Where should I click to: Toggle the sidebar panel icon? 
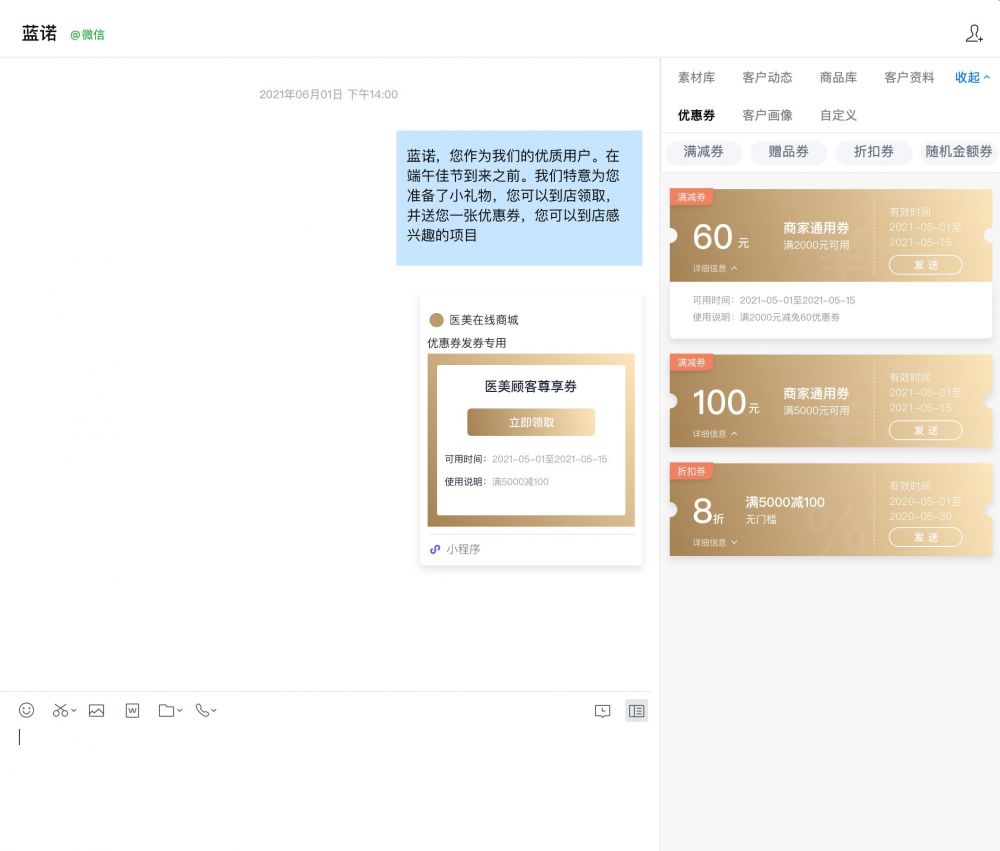tap(636, 711)
